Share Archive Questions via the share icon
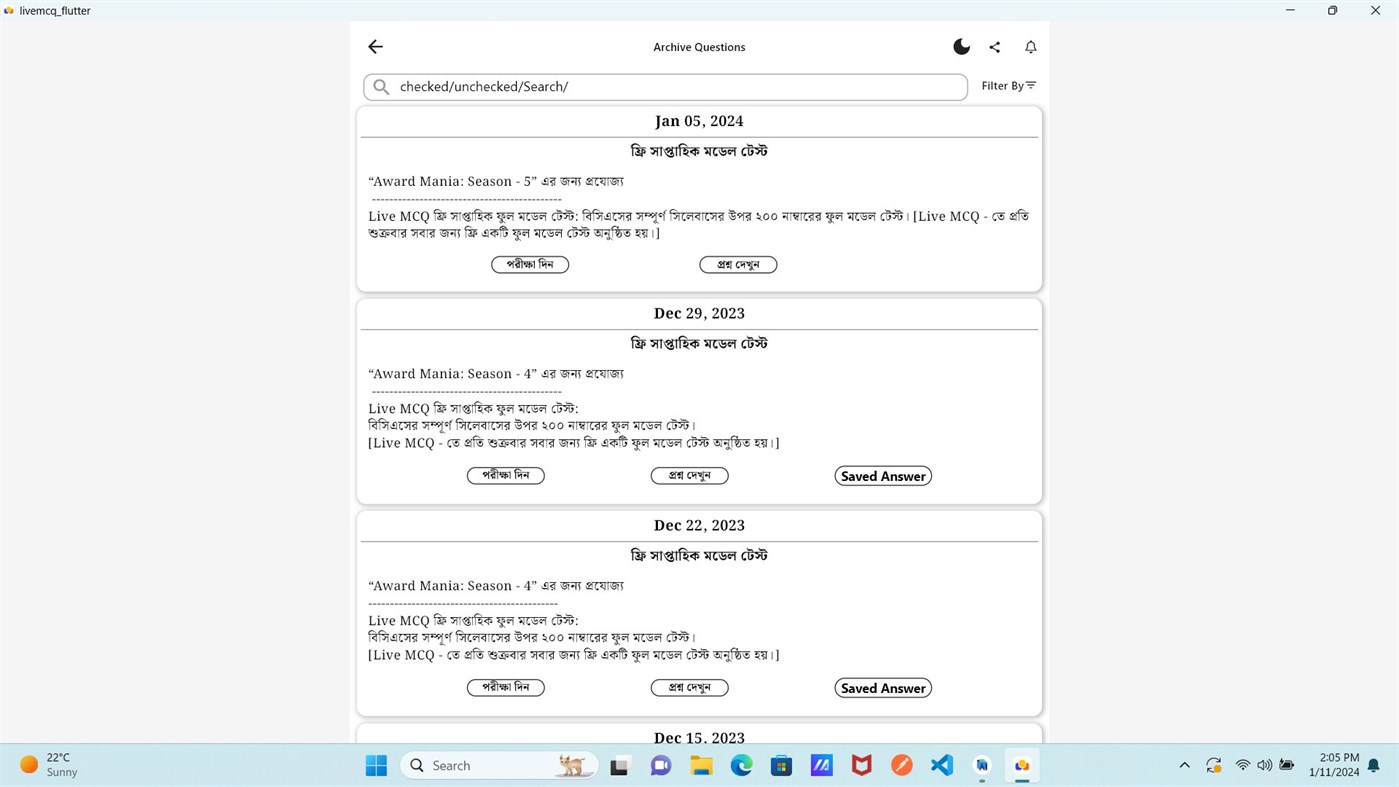The image size is (1399, 787). pyautogui.click(x=994, y=46)
